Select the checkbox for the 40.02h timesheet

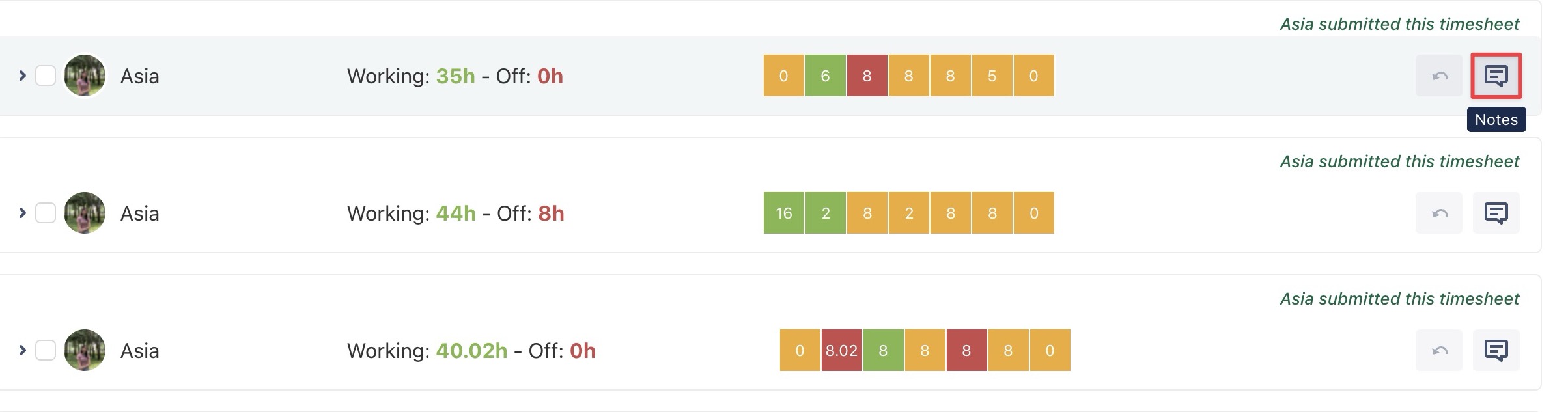pos(46,350)
